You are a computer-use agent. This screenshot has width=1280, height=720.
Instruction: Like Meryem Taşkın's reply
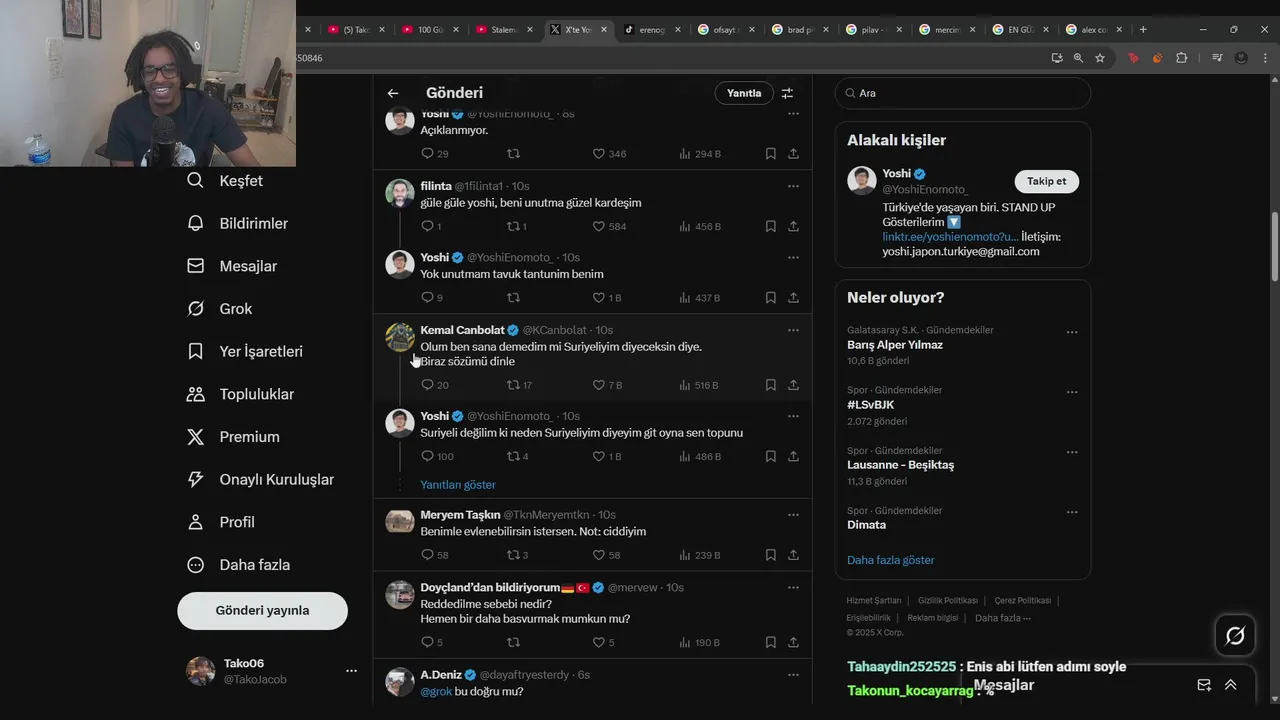(x=607, y=555)
